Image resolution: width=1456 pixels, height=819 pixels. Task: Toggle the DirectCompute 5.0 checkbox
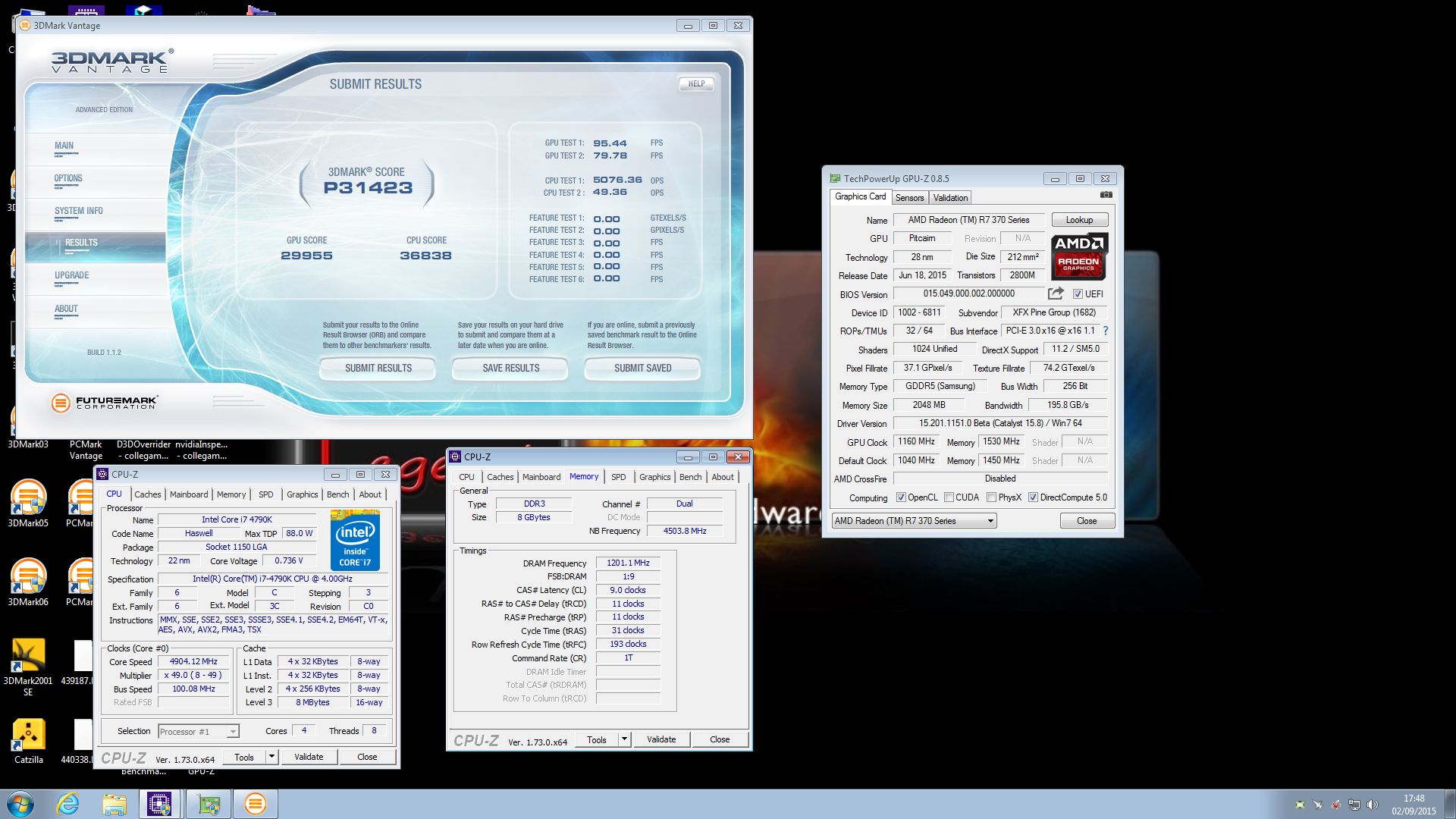click(x=1033, y=497)
